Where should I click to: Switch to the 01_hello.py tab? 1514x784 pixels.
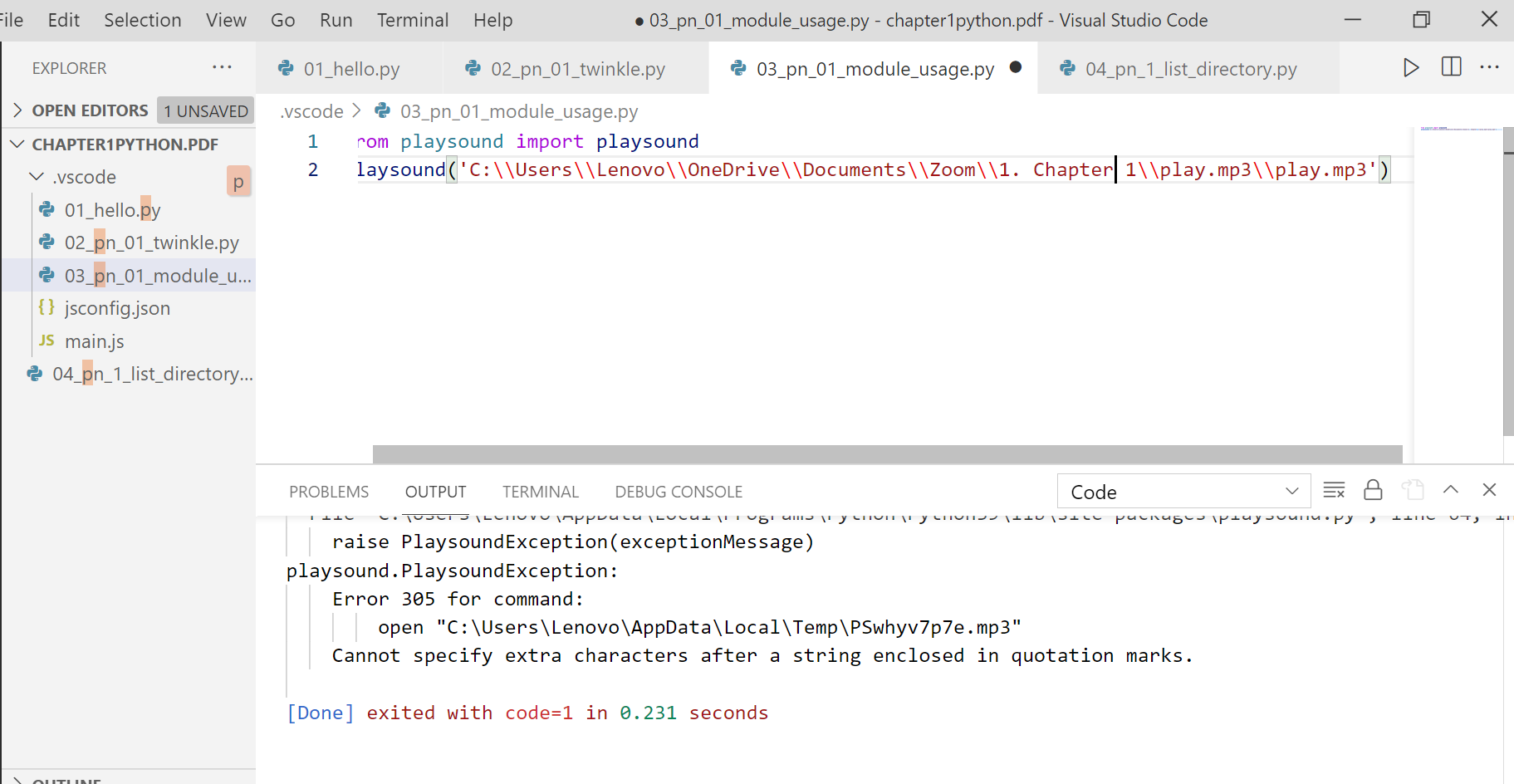click(350, 69)
